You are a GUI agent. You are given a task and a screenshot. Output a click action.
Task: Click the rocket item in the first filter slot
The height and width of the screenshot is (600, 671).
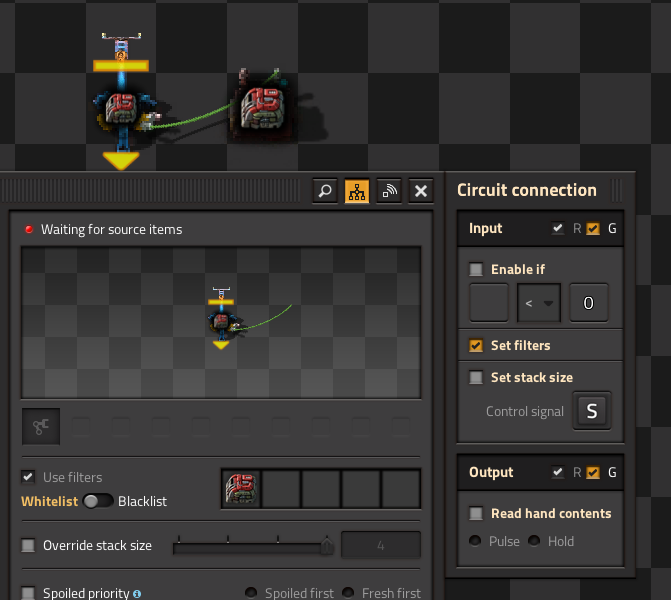pos(241,489)
